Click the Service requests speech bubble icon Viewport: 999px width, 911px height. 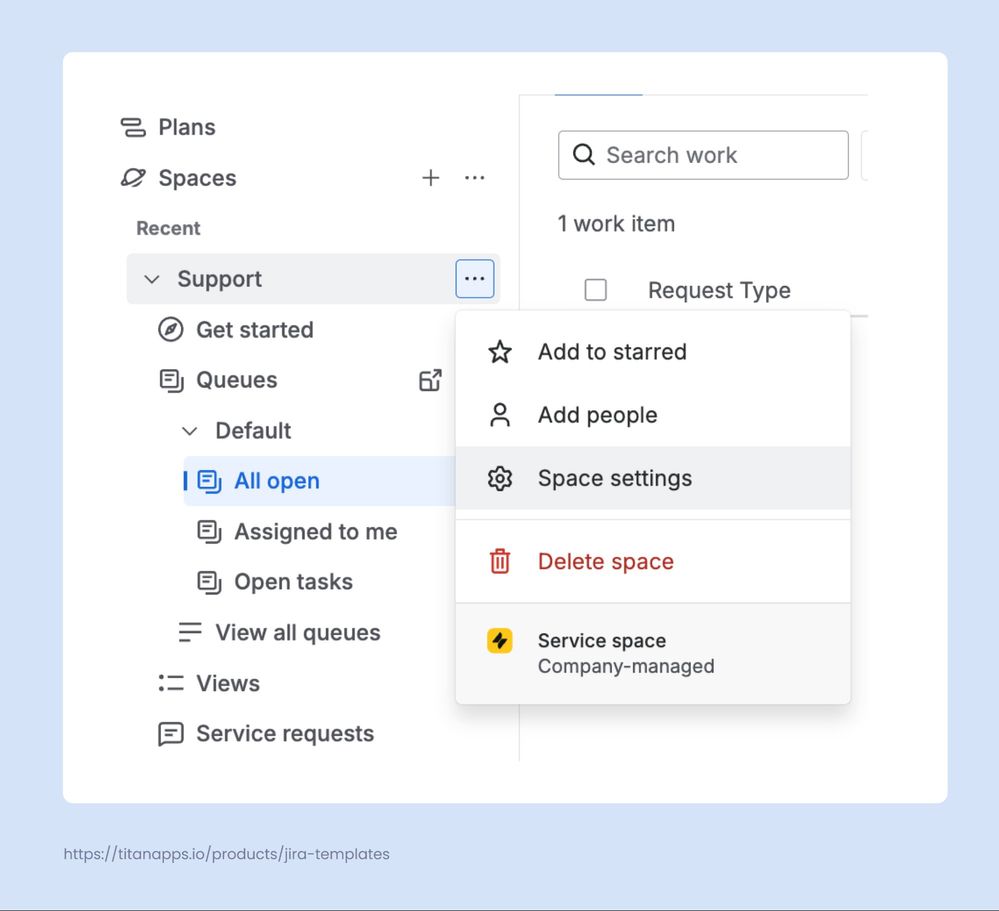pos(169,733)
